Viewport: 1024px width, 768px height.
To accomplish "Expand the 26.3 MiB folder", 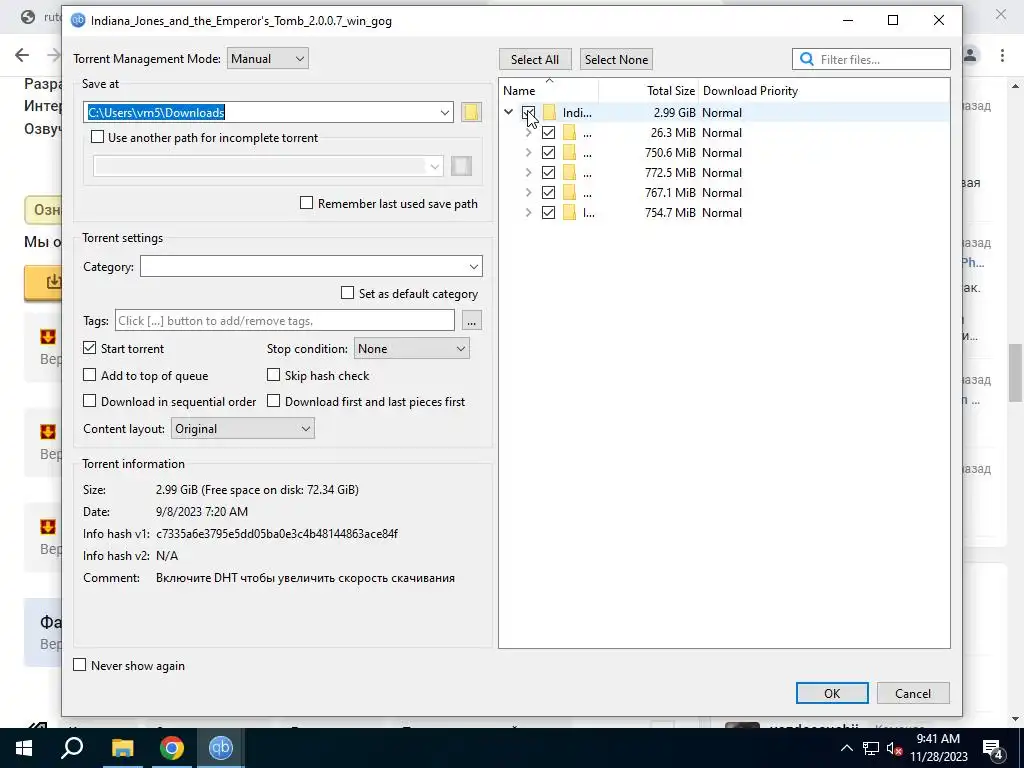I will 528,133.
